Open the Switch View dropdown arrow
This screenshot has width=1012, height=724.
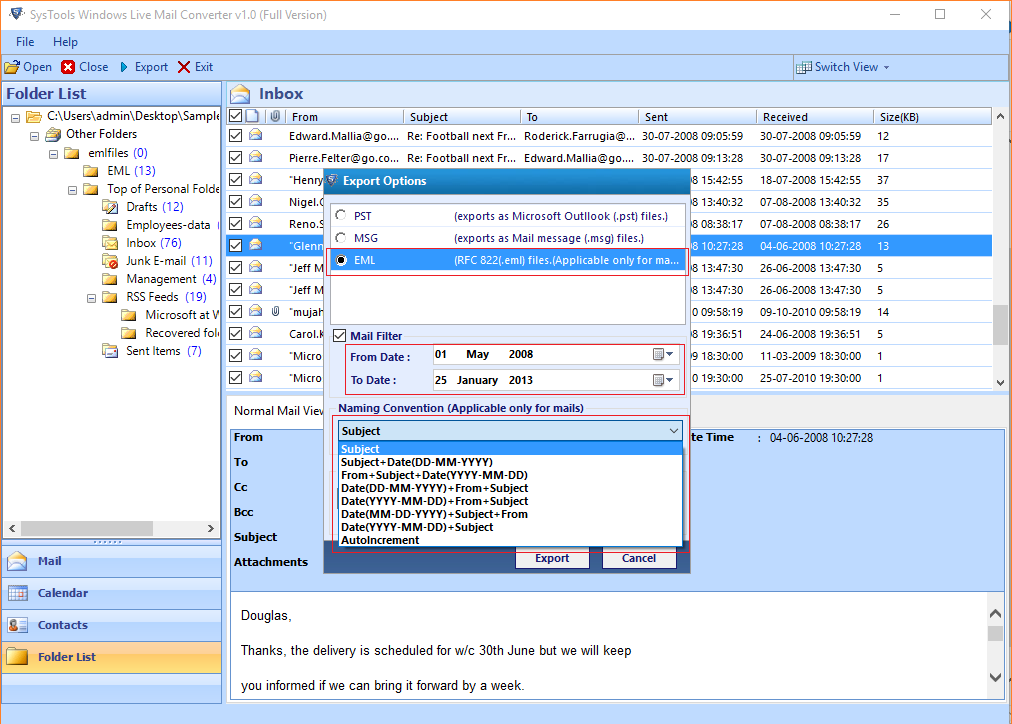[x=886, y=68]
